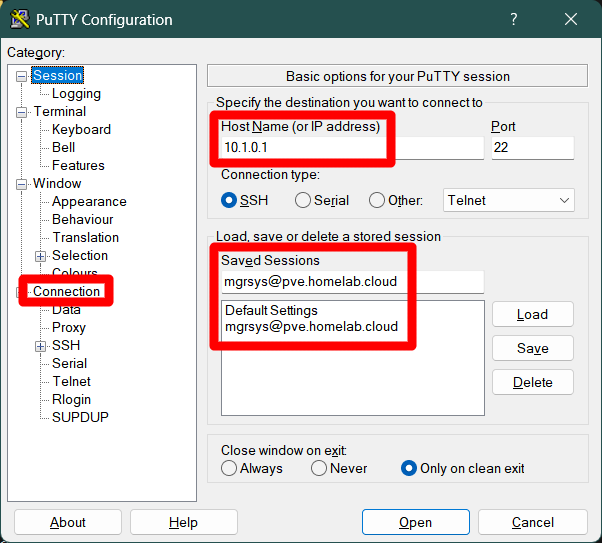Select the Other connection type radio

pos(377,200)
